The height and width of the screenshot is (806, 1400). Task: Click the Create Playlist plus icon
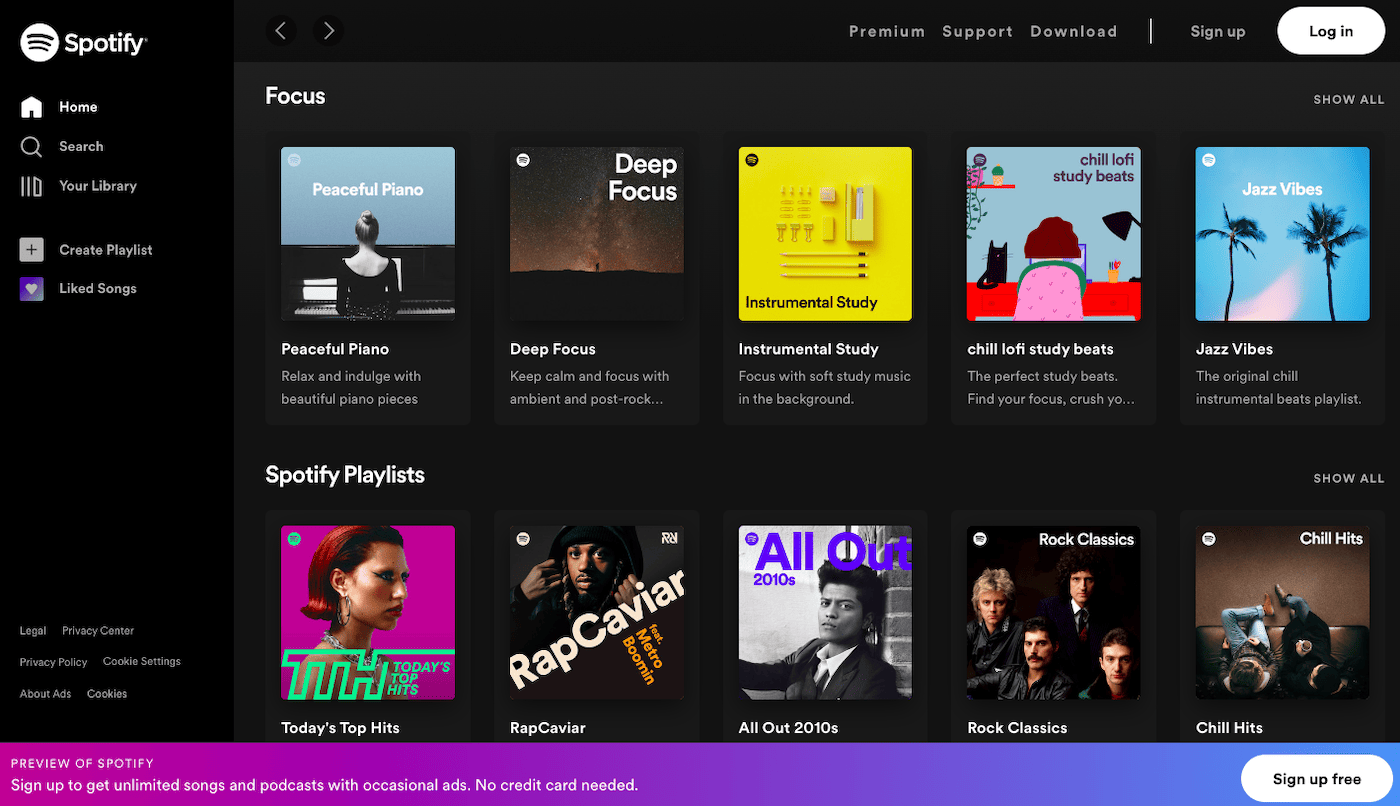pos(32,250)
